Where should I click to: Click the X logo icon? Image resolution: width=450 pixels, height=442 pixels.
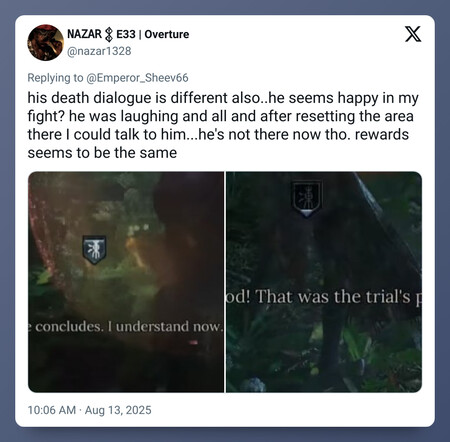tap(413, 34)
